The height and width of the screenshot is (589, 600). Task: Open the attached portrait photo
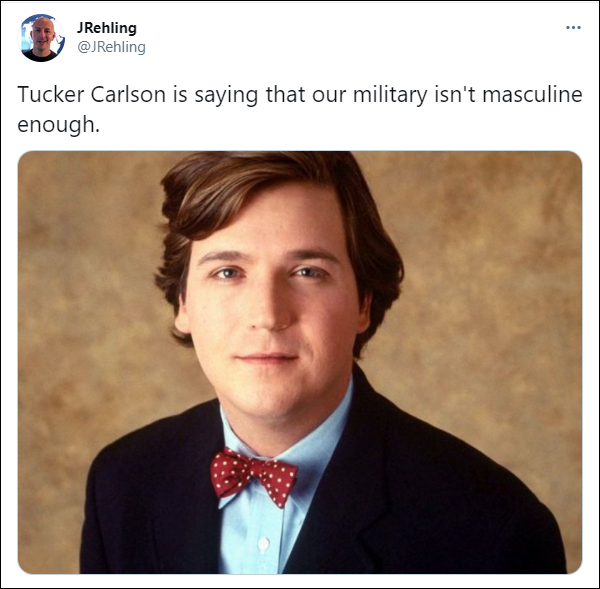(x=300, y=362)
